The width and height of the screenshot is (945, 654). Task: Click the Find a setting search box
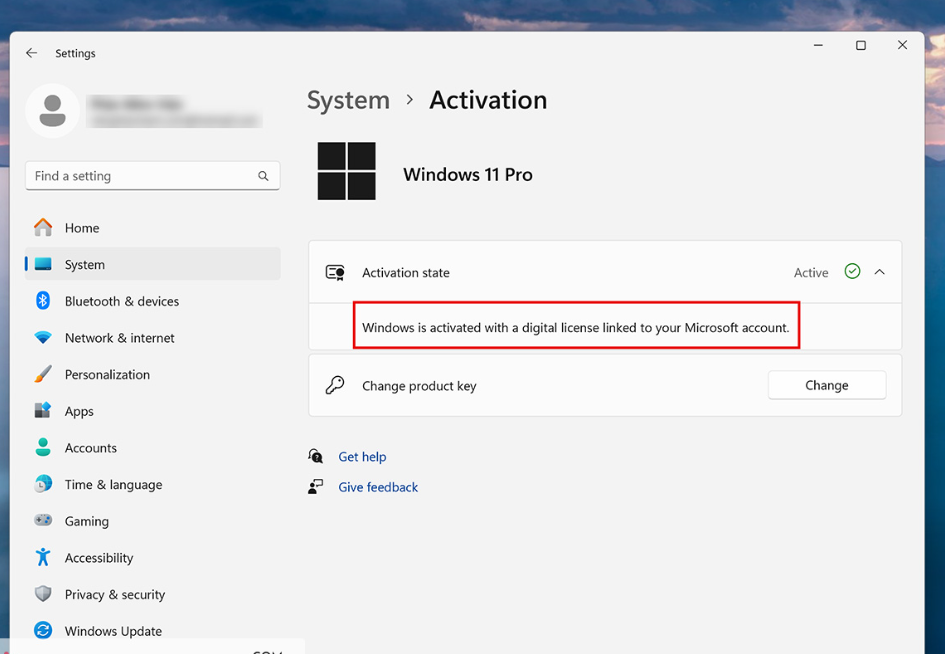click(140, 176)
